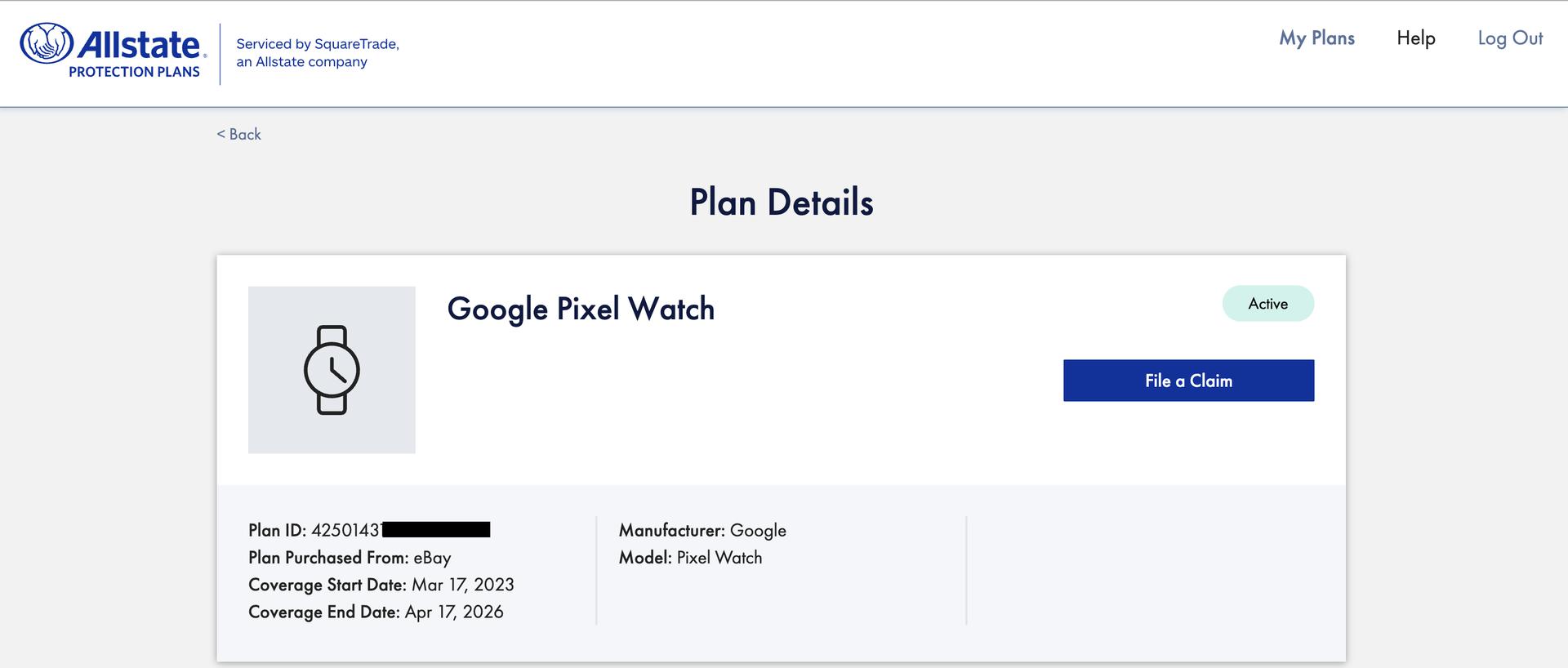Click the Allstate Protection Plans wordmark
1568x668 pixels.
(139, 45)
